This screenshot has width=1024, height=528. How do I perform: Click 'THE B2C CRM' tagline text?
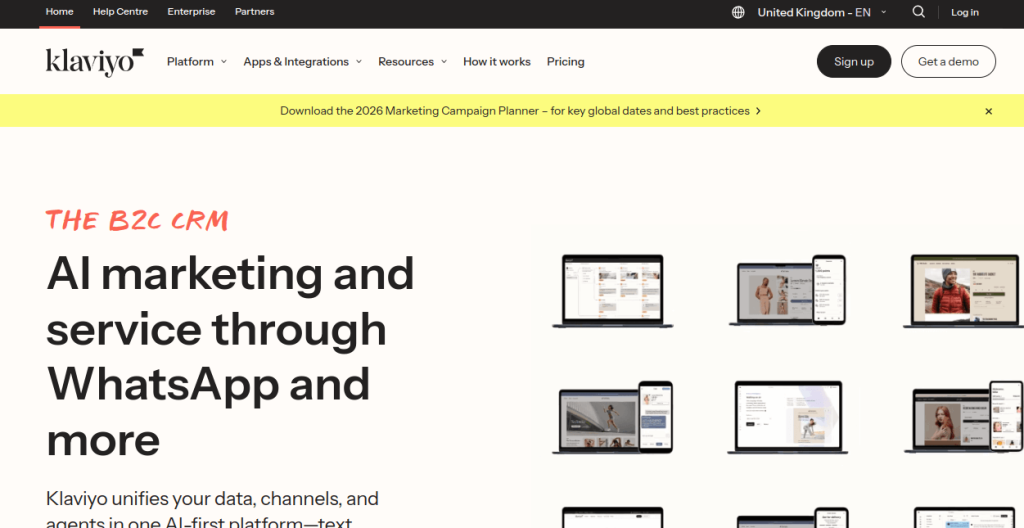137,221
